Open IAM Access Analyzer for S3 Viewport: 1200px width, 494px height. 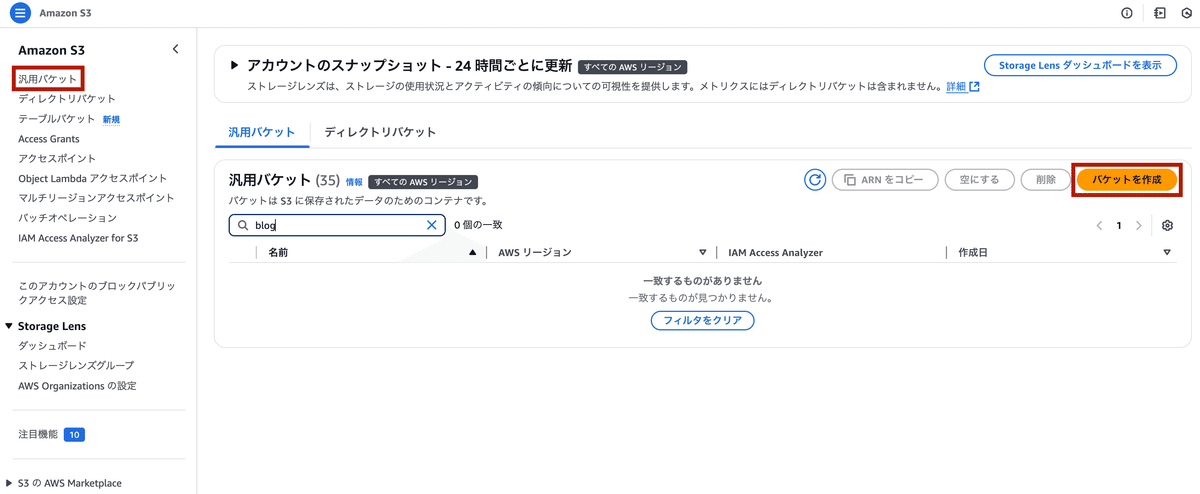[78, 238]
